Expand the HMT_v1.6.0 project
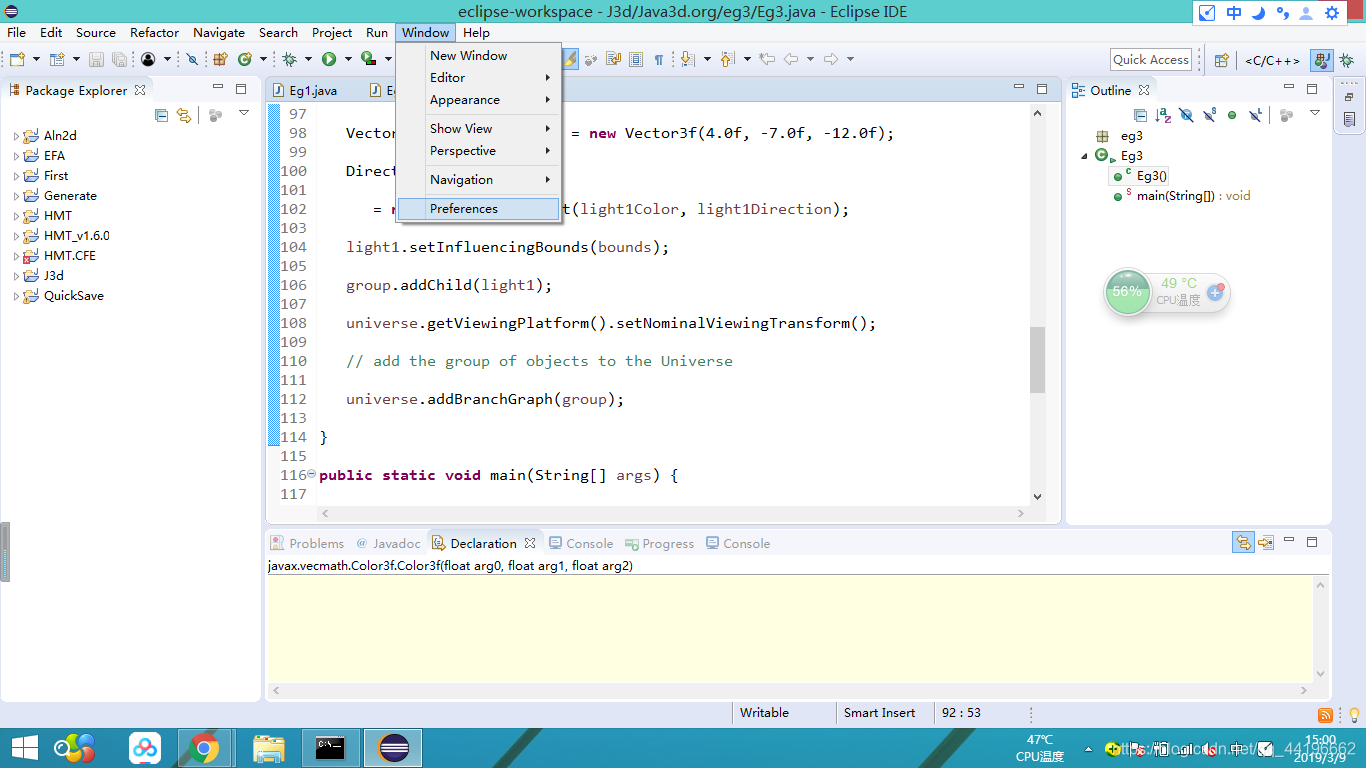 pos(17,236)
